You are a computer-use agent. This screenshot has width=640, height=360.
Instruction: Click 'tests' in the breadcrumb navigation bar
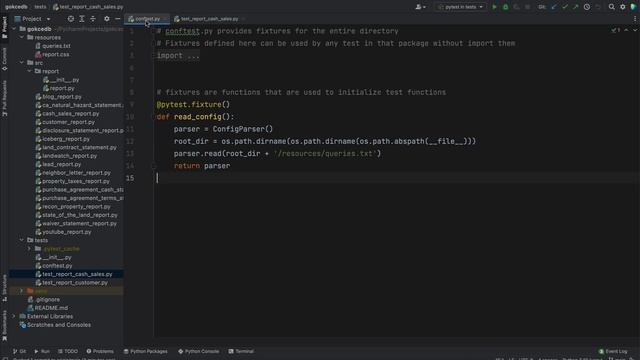tap(40, 7)
